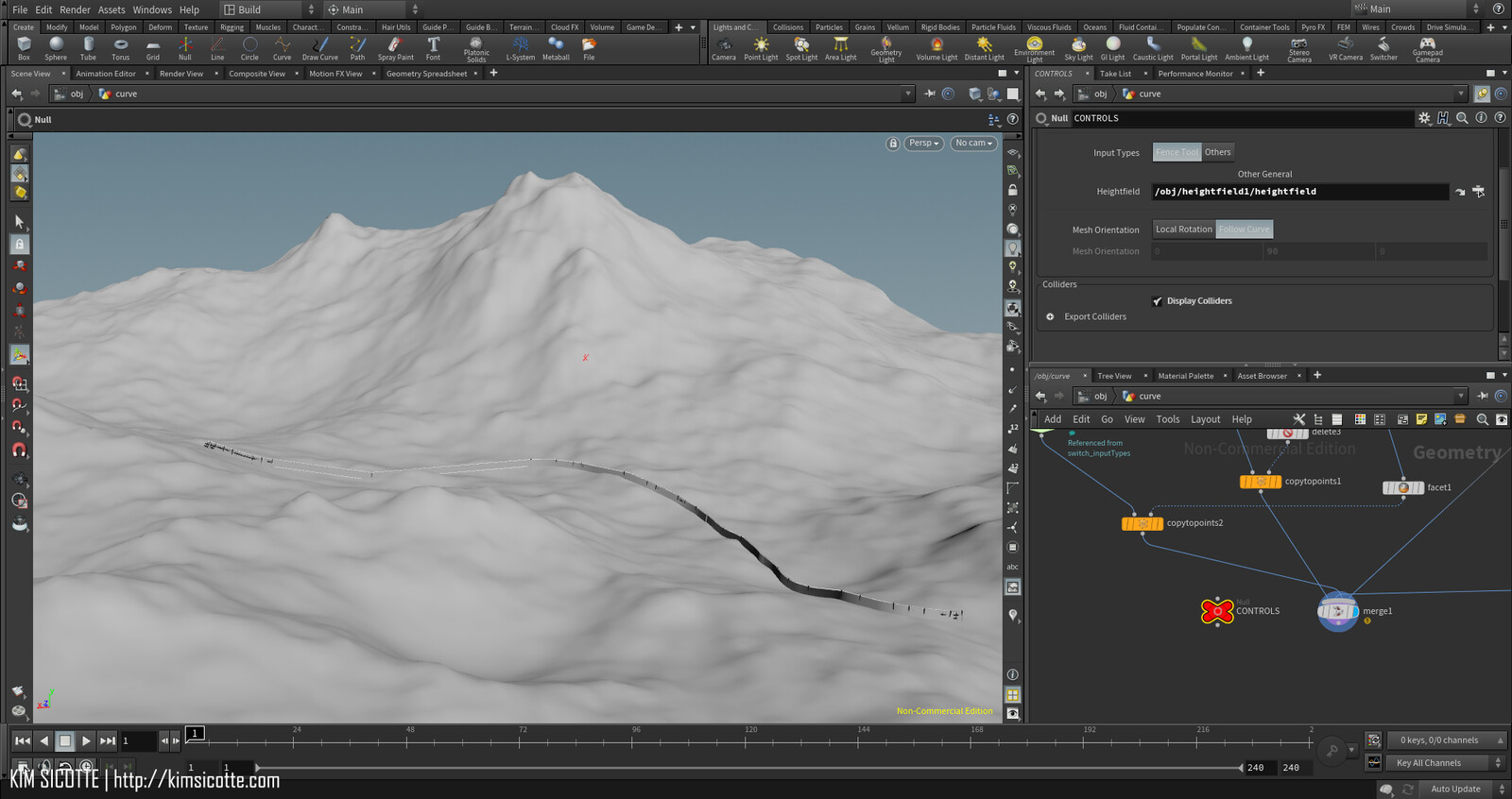Select the Line shelf tool
Image resolution: width=1512 pixels, height=799 pixels.
point(217,49)
